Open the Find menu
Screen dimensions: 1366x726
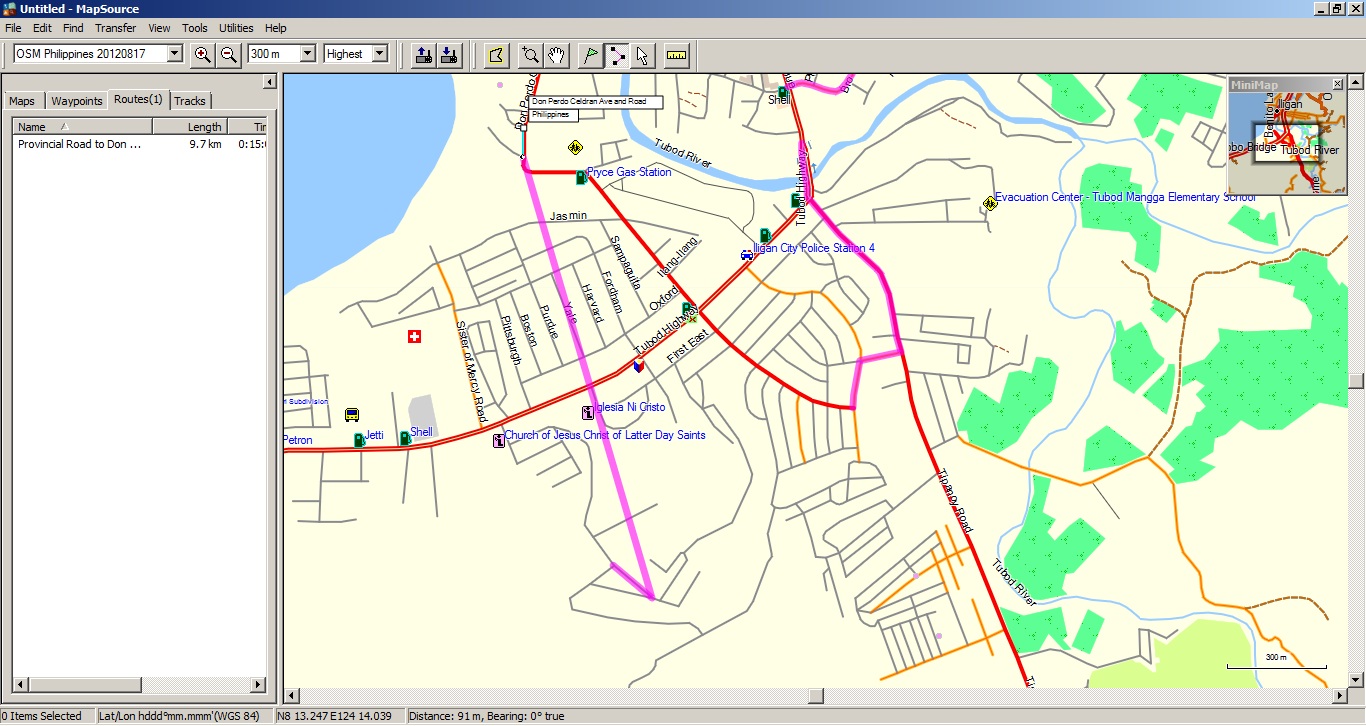tap(73, 28)
